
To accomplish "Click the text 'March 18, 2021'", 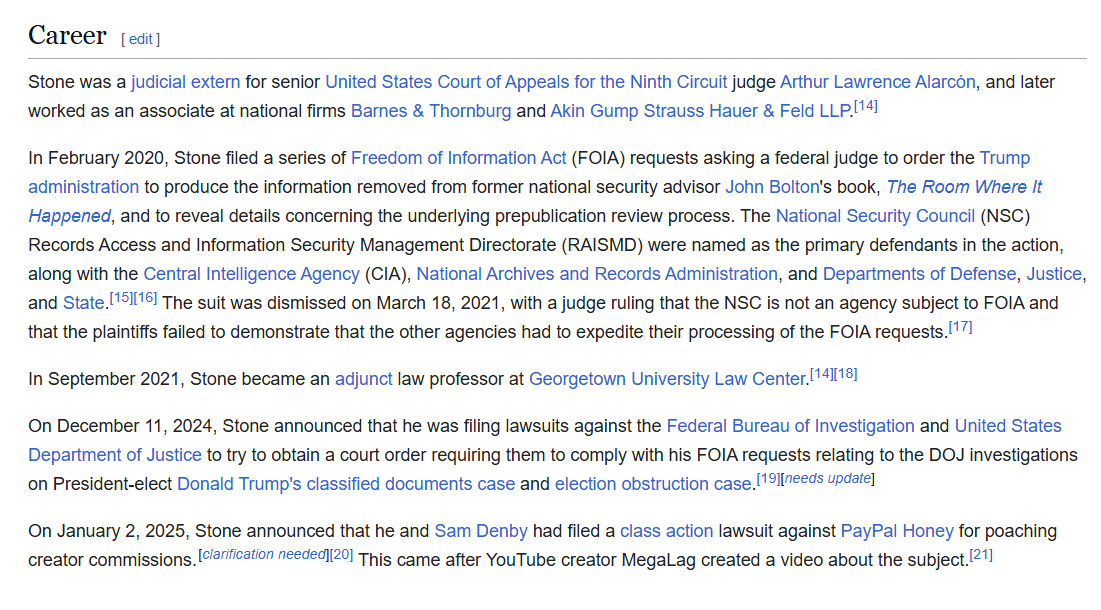I will tap(438, 303).
